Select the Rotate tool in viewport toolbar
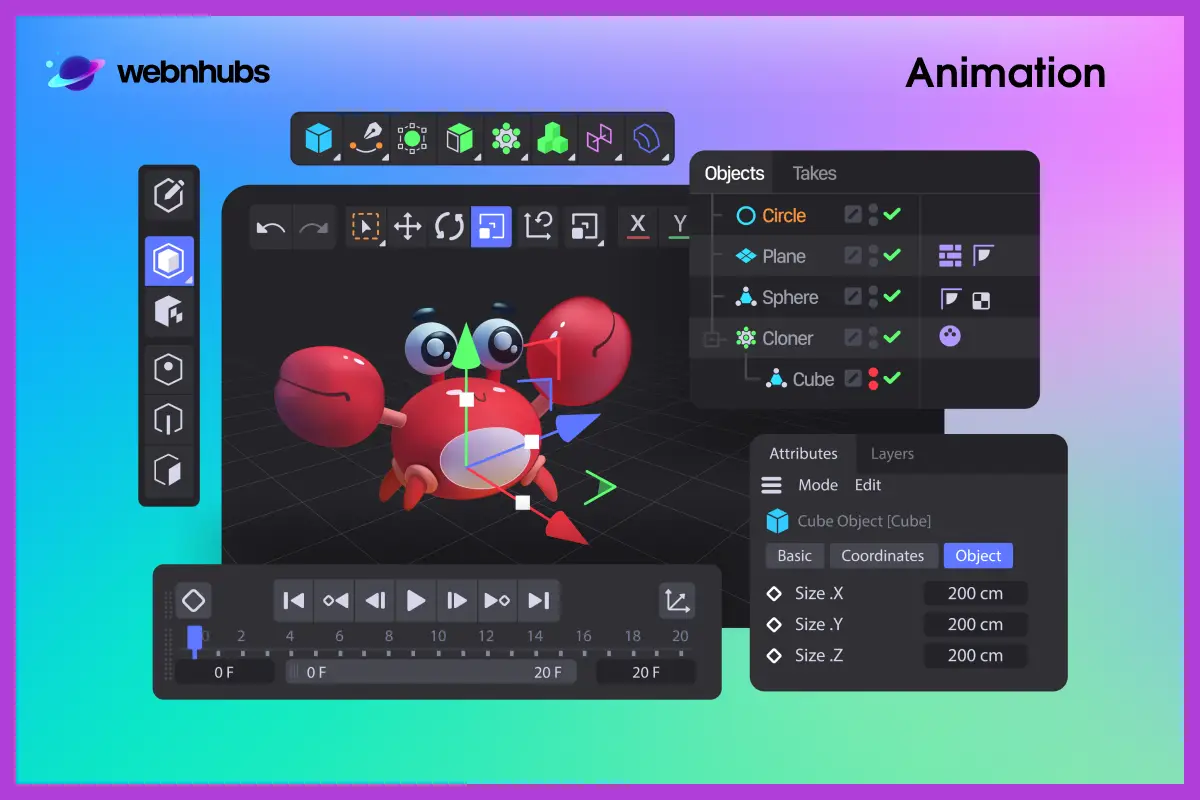 [448, 226]
